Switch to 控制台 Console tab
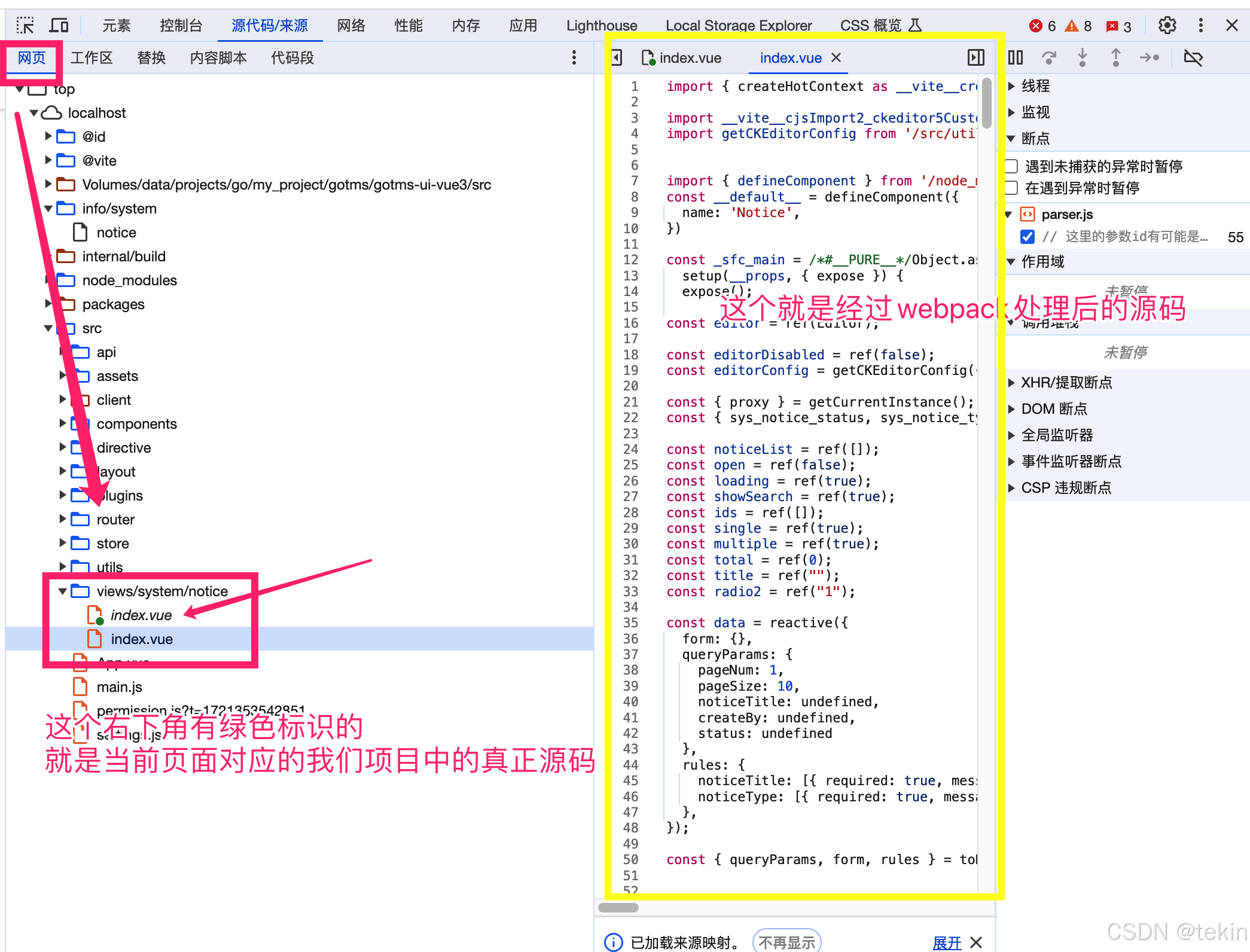 click(181, 26)
